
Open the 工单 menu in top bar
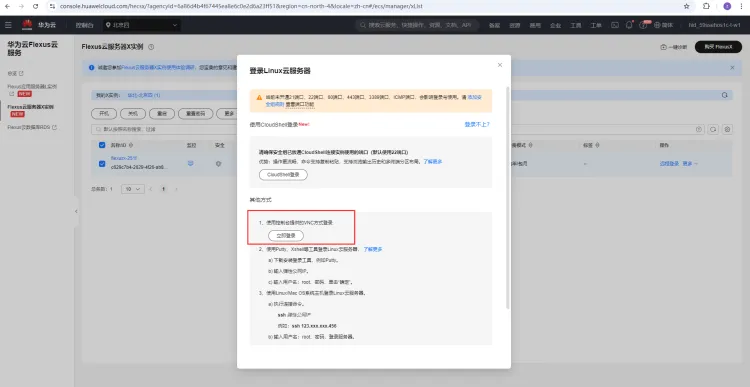pos(596,25)
